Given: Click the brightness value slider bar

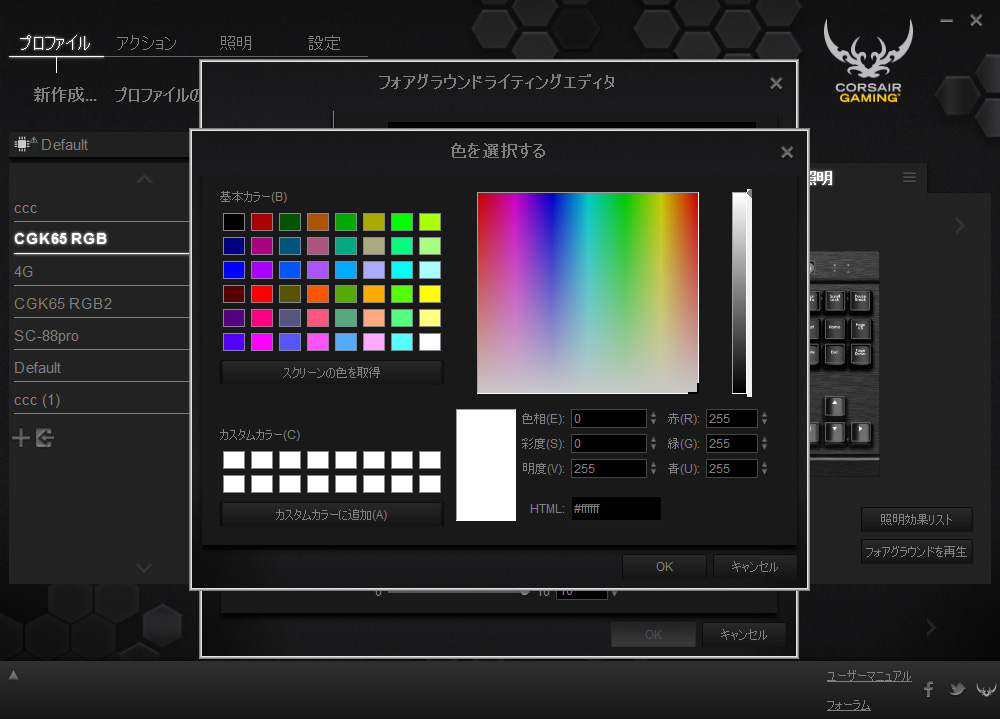Looking at the screenshot, I should (740, 293).
